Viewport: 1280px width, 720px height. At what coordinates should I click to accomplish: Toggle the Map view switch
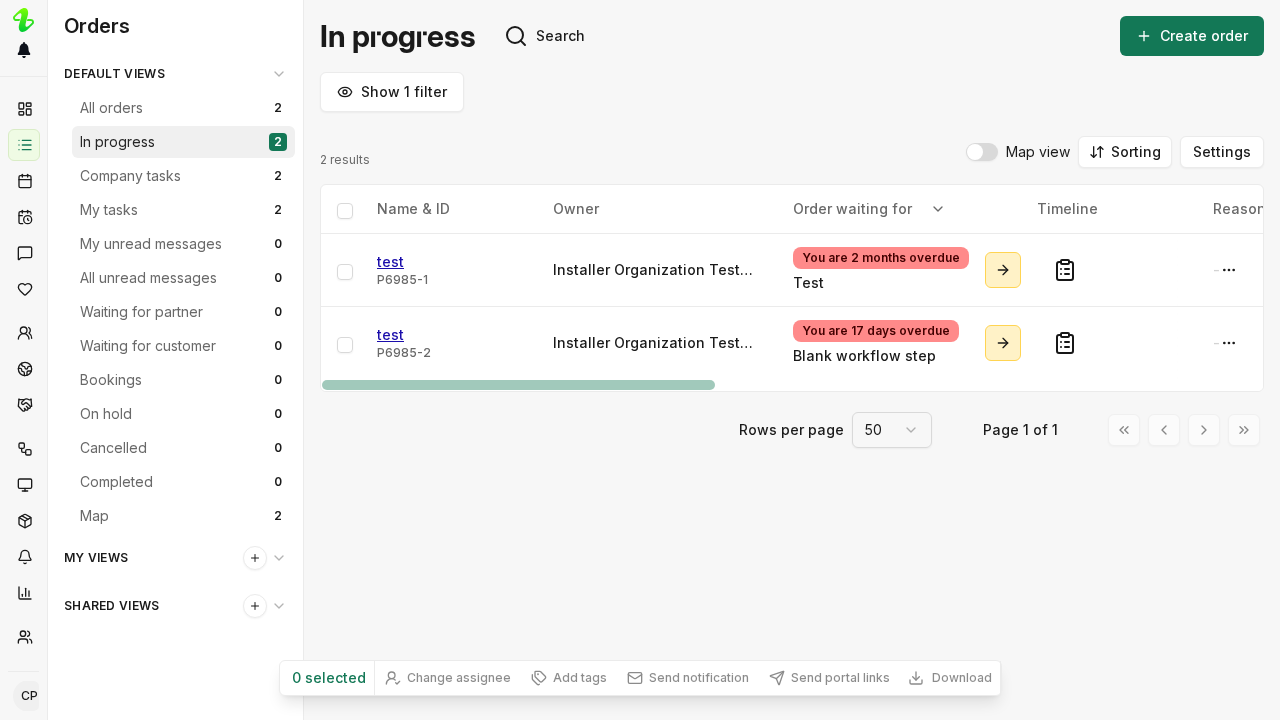coord(982,152)
